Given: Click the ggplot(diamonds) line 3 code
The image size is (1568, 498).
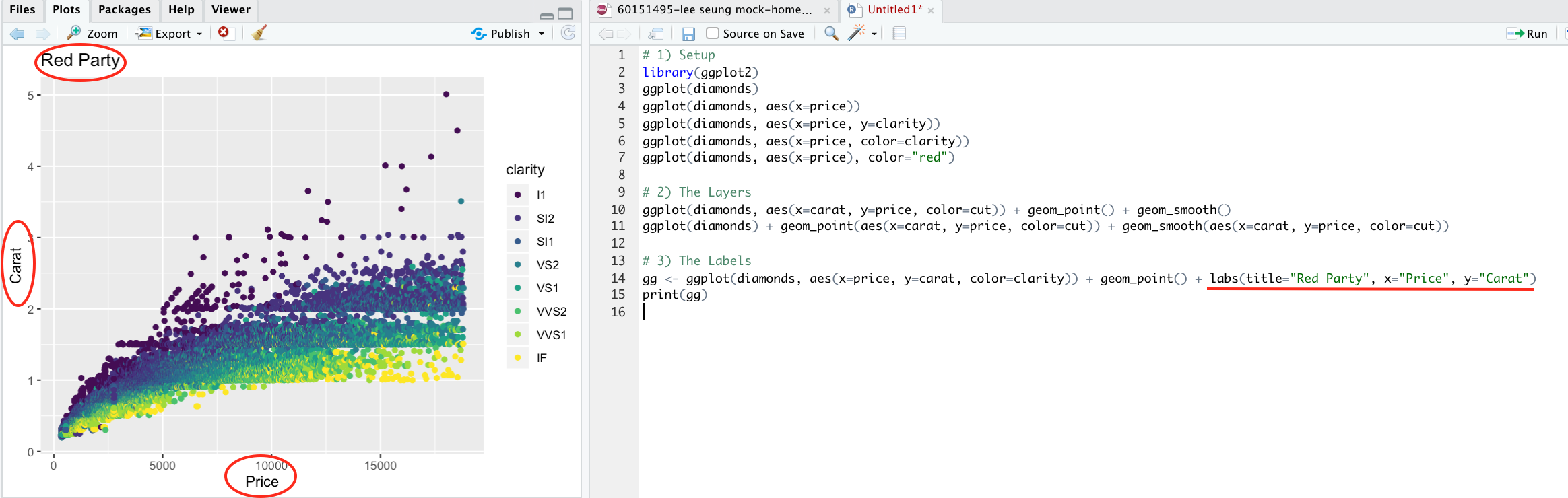Looking at the screenshot, I should point(700,89).
